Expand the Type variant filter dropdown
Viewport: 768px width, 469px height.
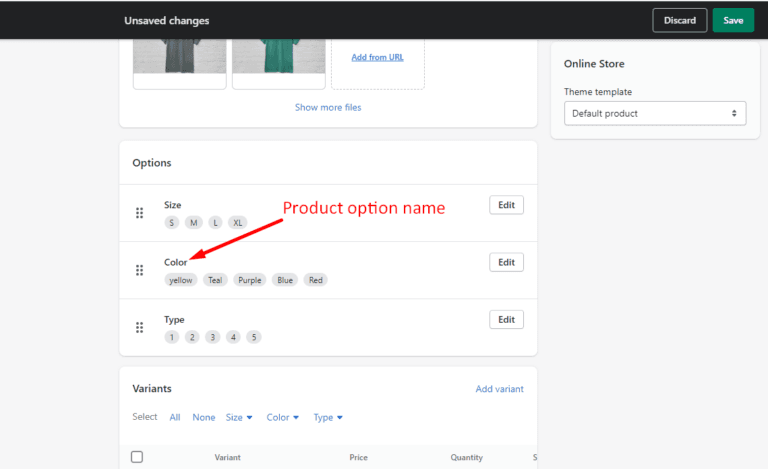[328, 417]
